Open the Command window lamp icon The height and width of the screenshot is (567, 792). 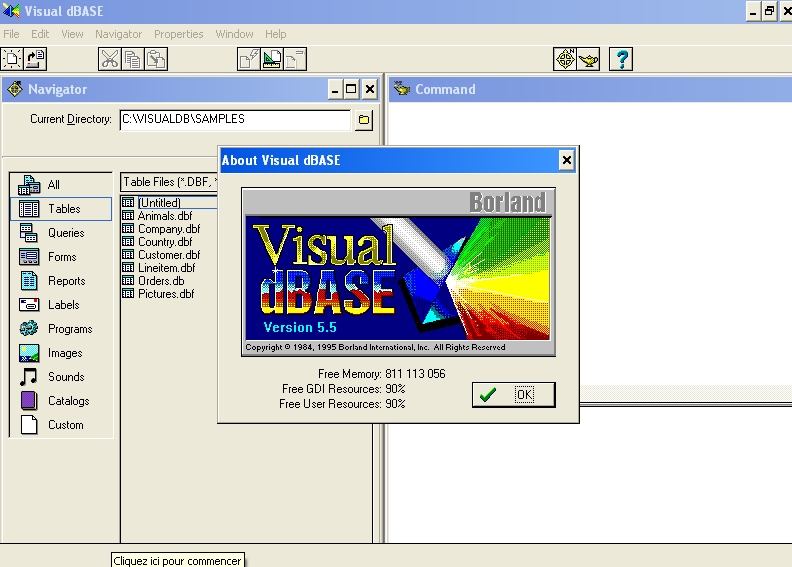[x=588, y=59]
